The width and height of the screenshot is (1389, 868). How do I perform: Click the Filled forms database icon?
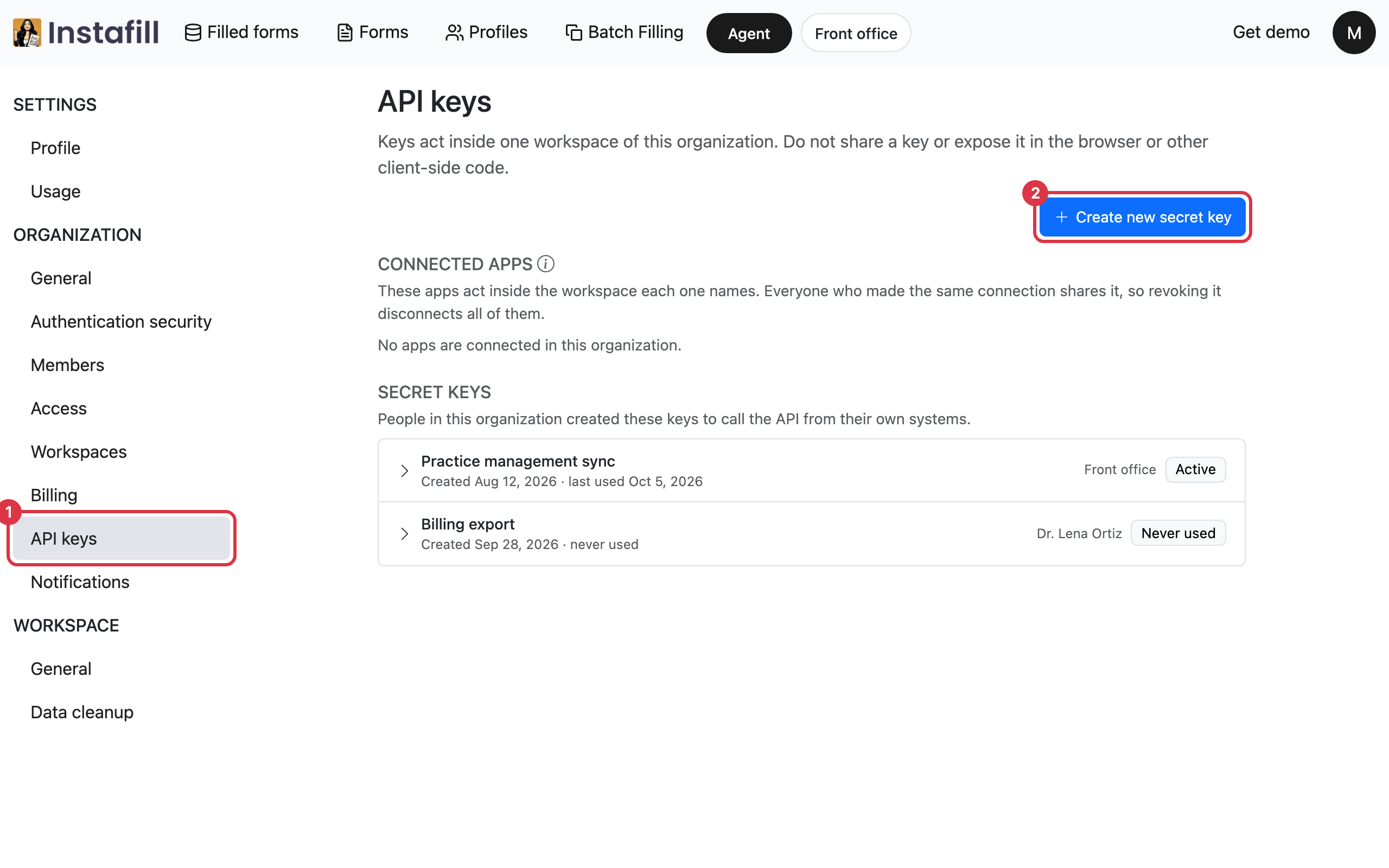(193, 33)
